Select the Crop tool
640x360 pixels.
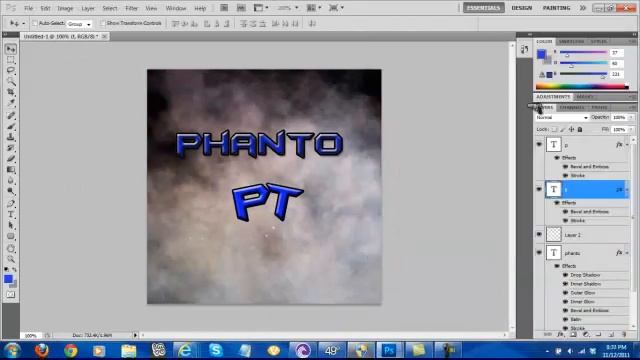[x=11, y=92]
